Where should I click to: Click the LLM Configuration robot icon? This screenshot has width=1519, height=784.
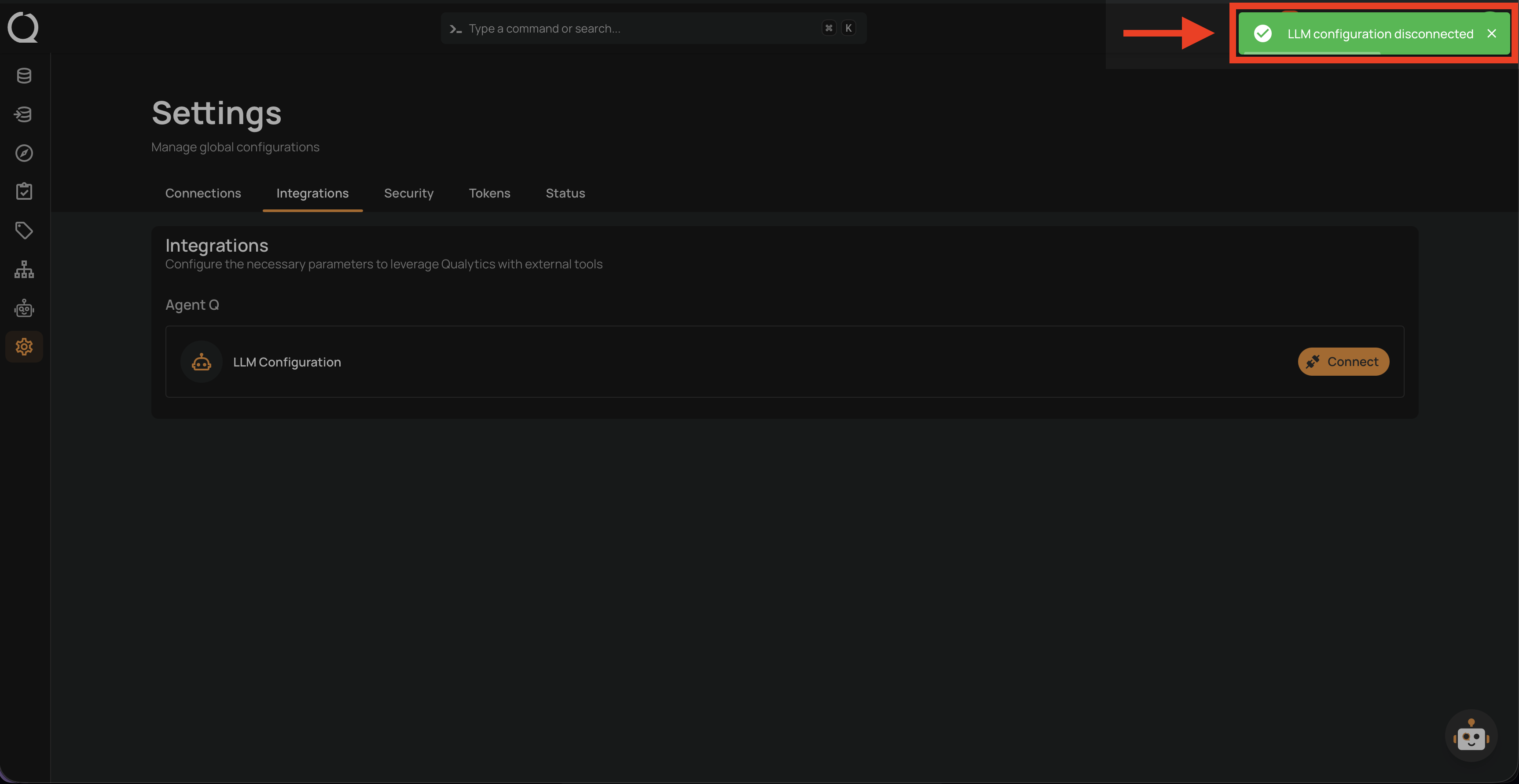tap(201, 361)
